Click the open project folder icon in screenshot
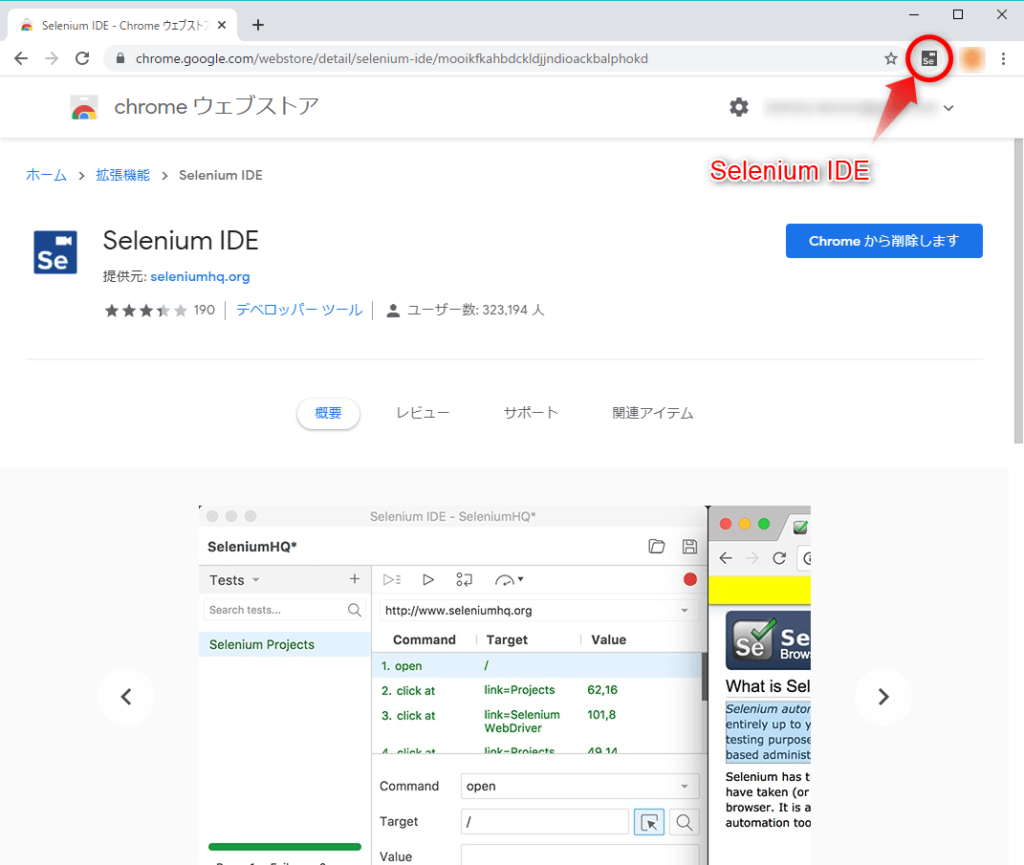 pos(656,546)
